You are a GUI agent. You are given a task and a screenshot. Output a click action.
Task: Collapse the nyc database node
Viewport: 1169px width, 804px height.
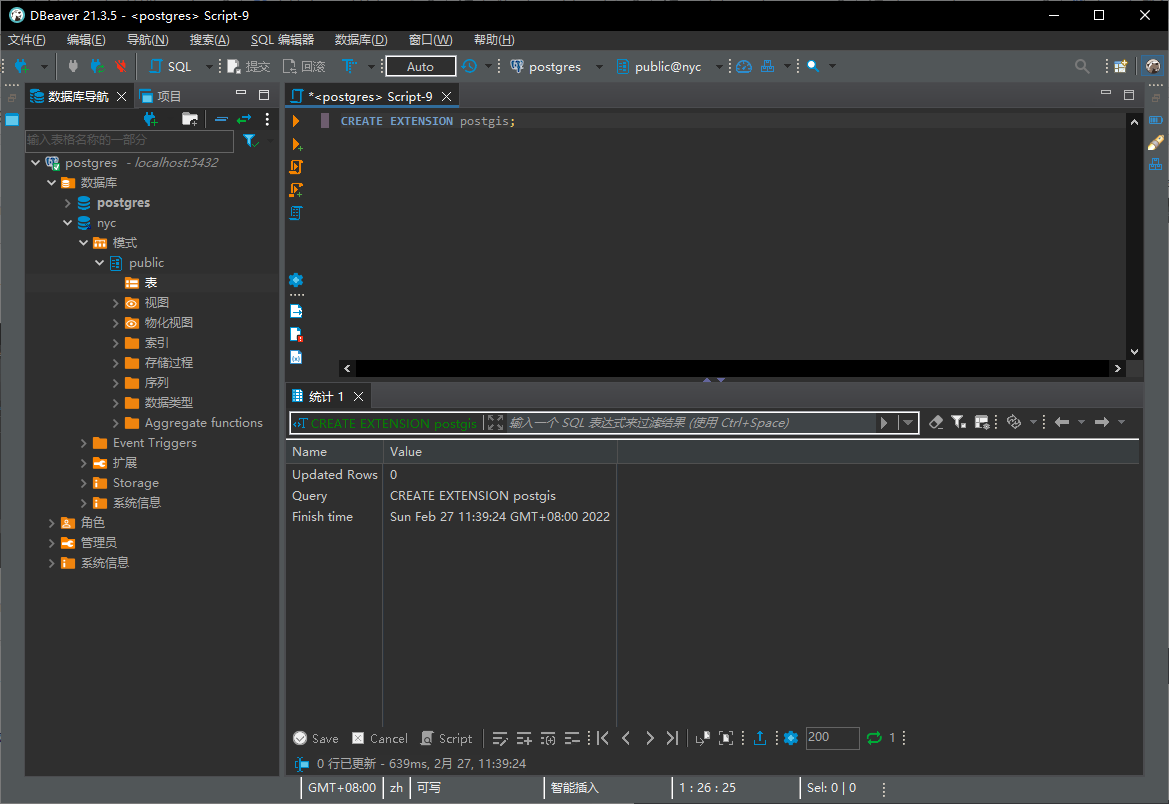click(x=67, y=223)
